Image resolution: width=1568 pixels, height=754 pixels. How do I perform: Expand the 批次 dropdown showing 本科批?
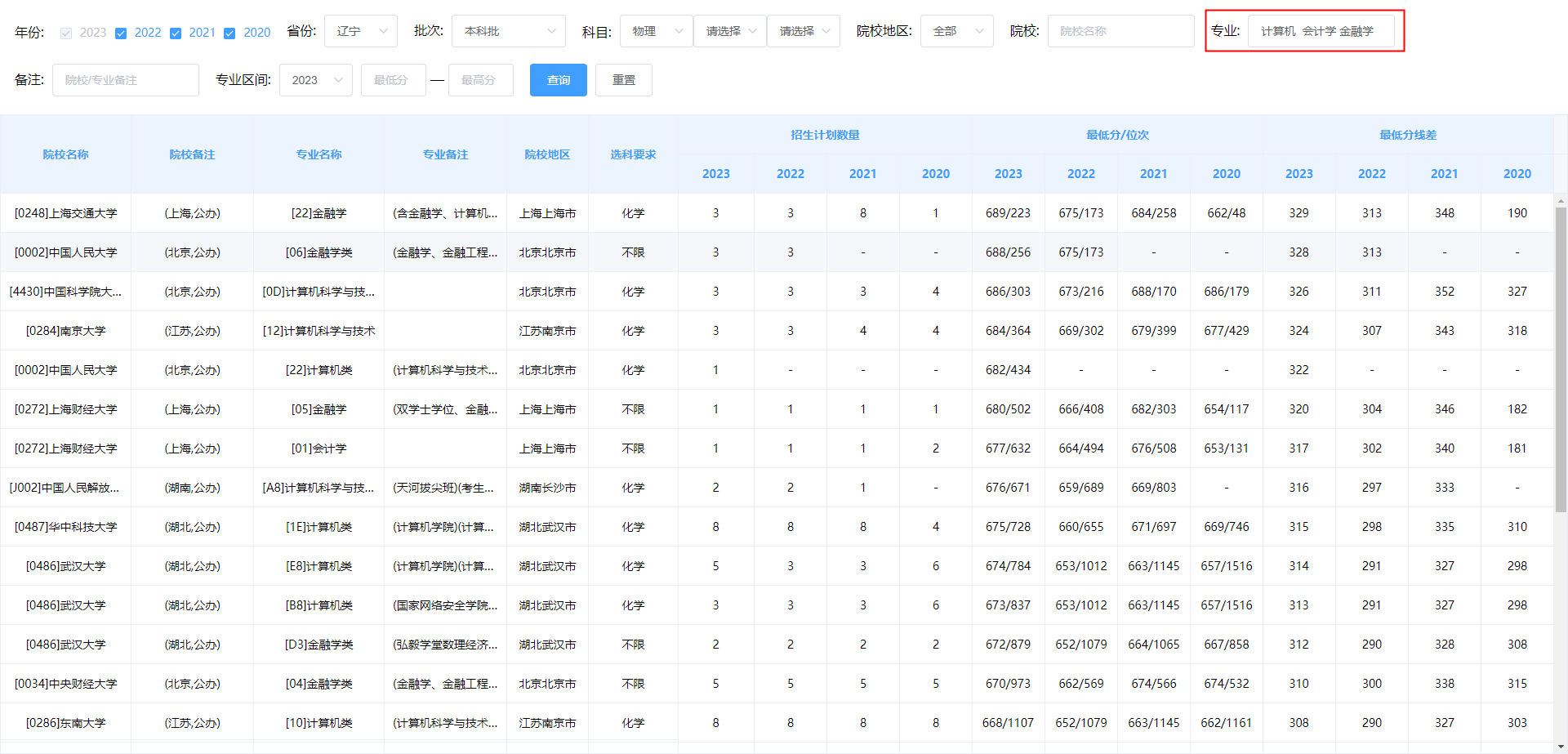point(508,30)
